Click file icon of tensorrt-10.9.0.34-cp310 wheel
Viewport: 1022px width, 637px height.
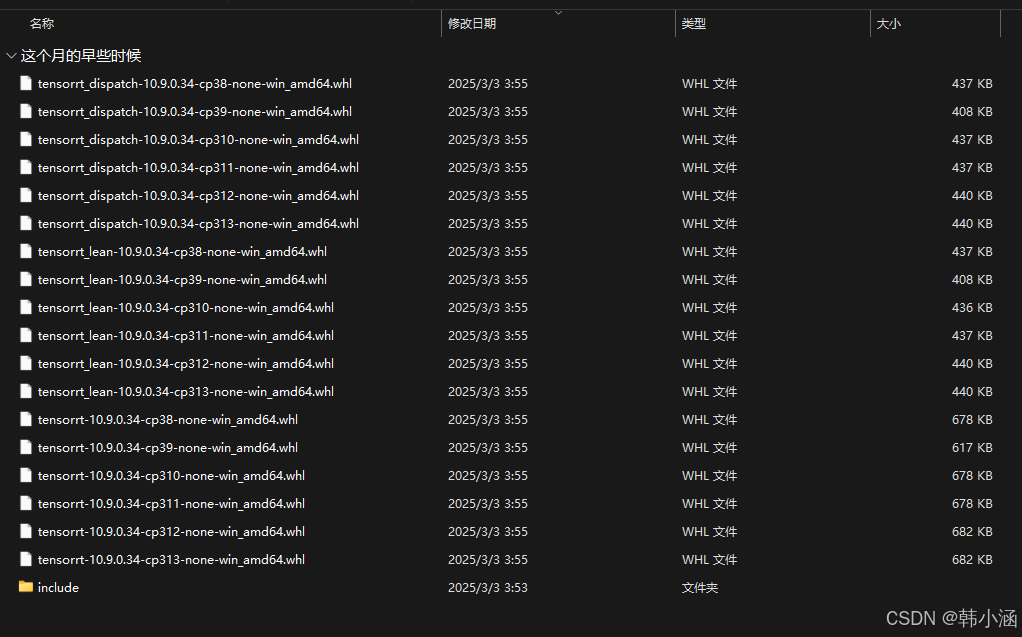pyautogui.click(x=25, y=475)
